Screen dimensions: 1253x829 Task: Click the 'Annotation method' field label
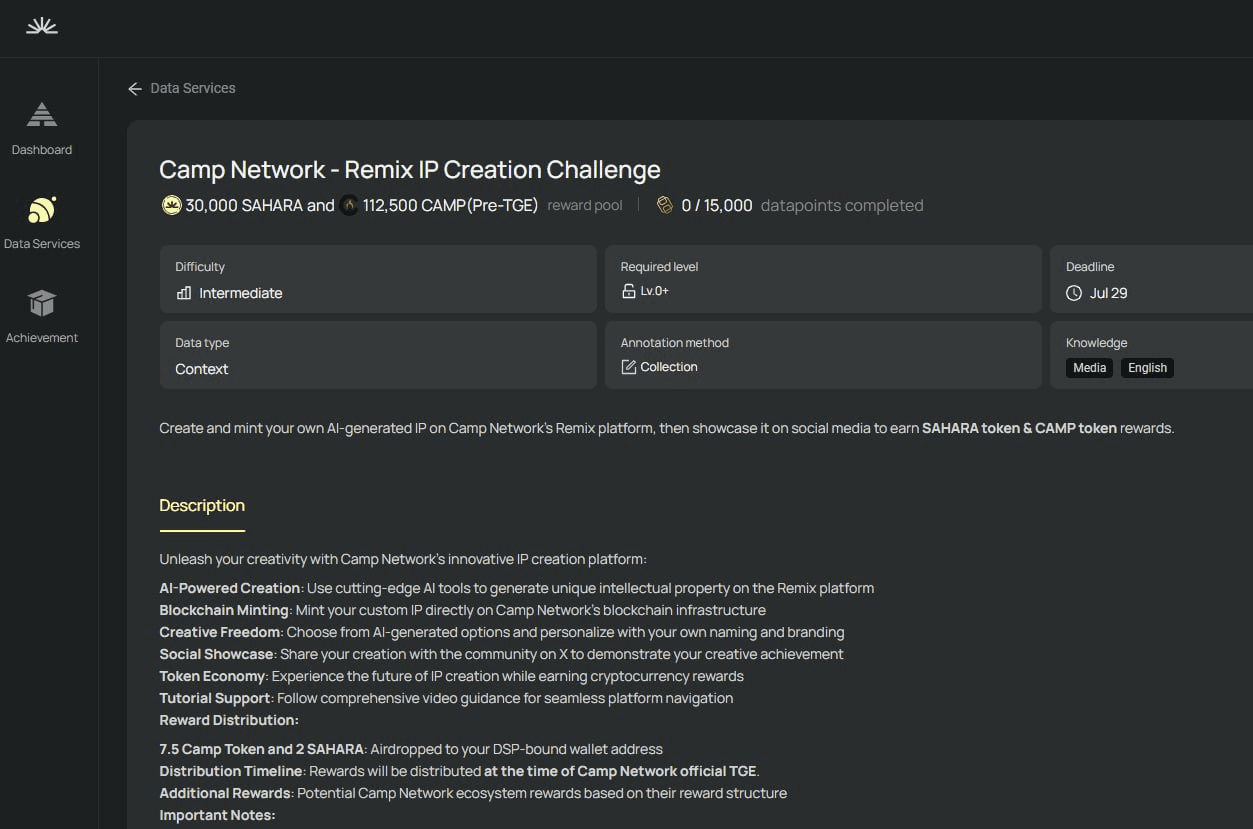click(x=675, y=343)
